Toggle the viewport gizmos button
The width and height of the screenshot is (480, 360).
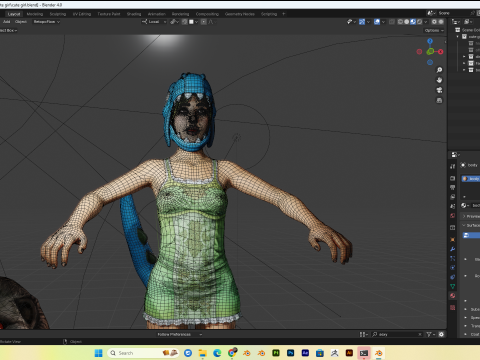point(362,22)
